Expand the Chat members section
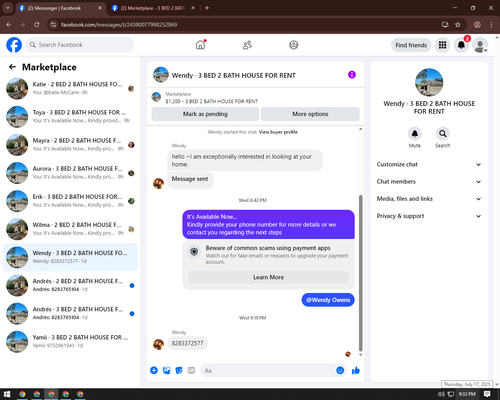This screenshot has width=500, height=400. [429, 182]
